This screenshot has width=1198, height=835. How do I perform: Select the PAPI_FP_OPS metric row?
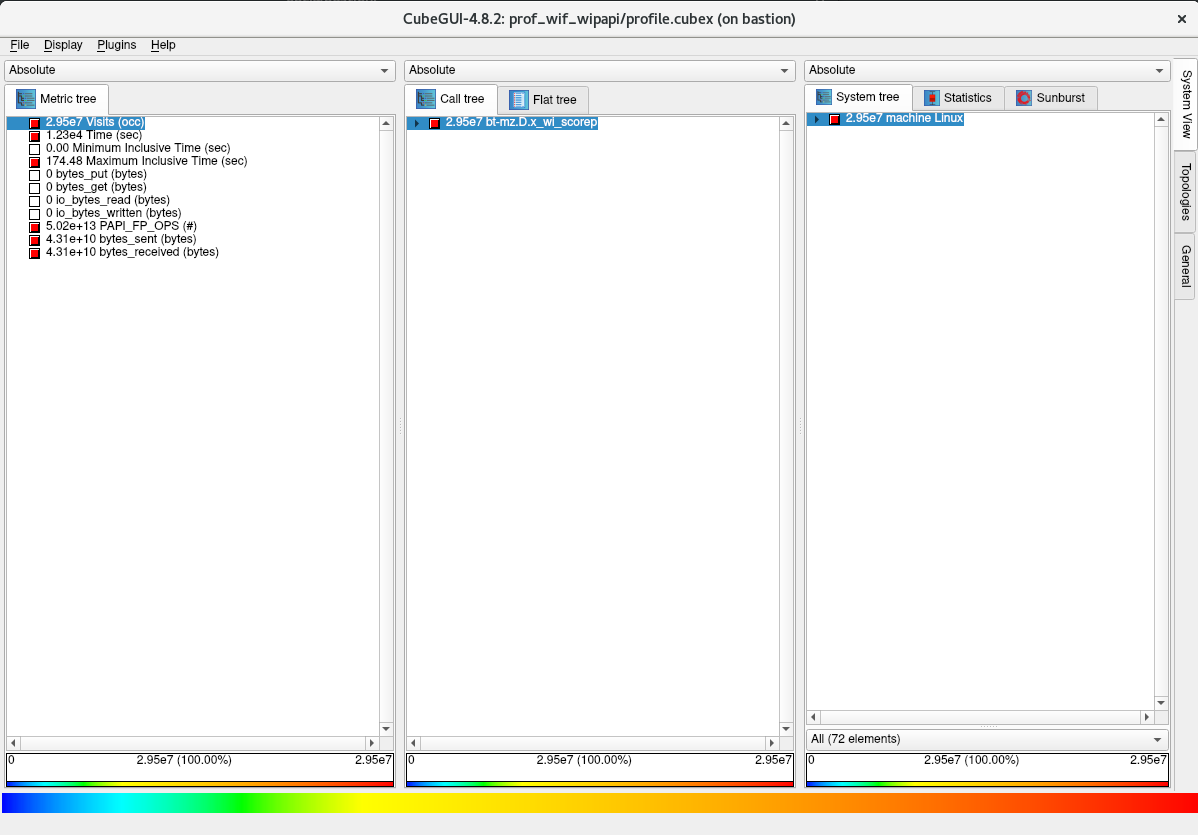point(120,226)
